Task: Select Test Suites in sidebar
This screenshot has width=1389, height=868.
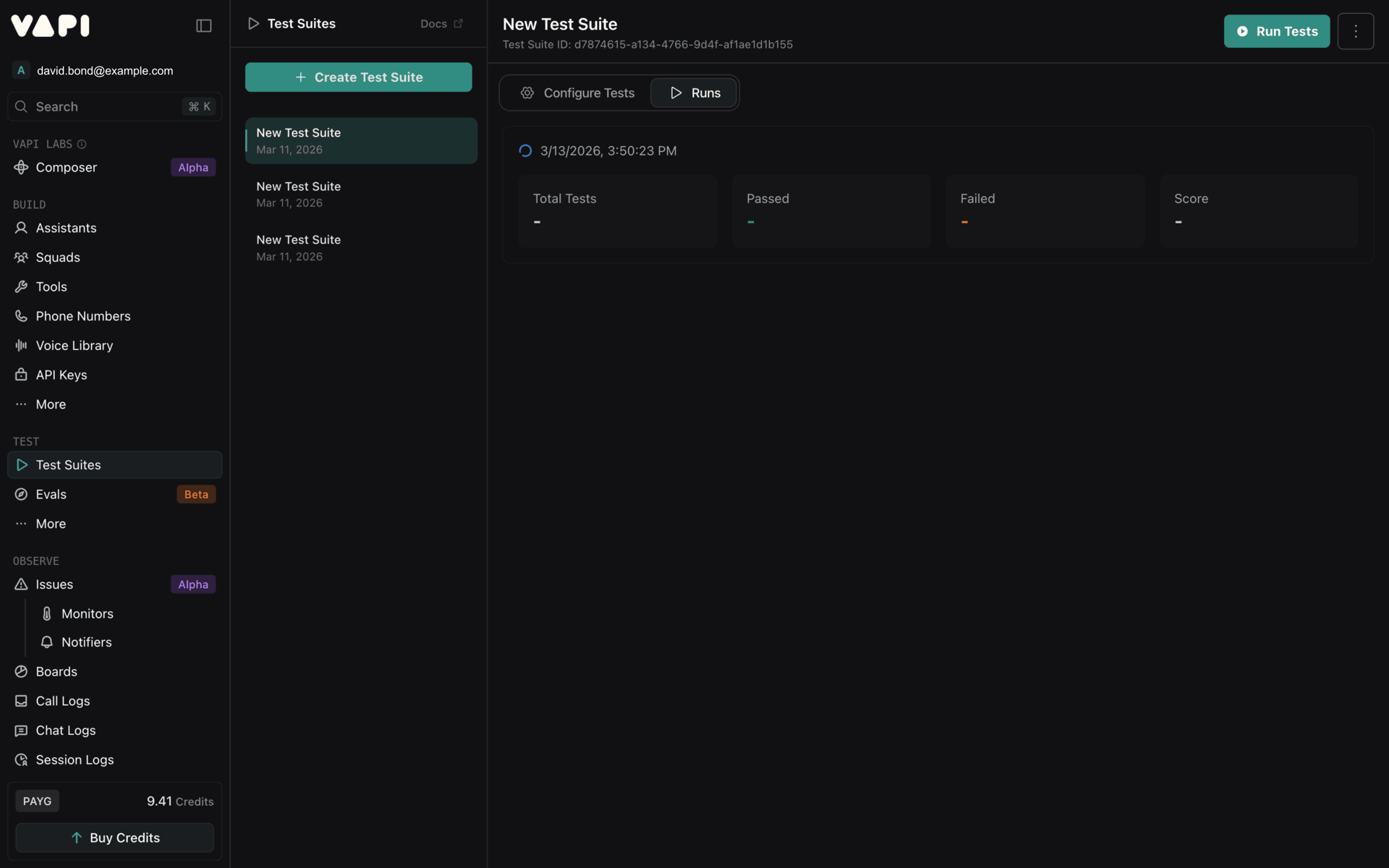Action: tap(114, 465)
